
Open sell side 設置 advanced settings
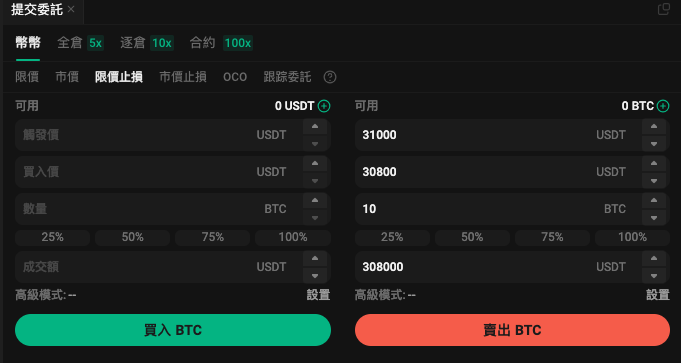coord(658,295)
